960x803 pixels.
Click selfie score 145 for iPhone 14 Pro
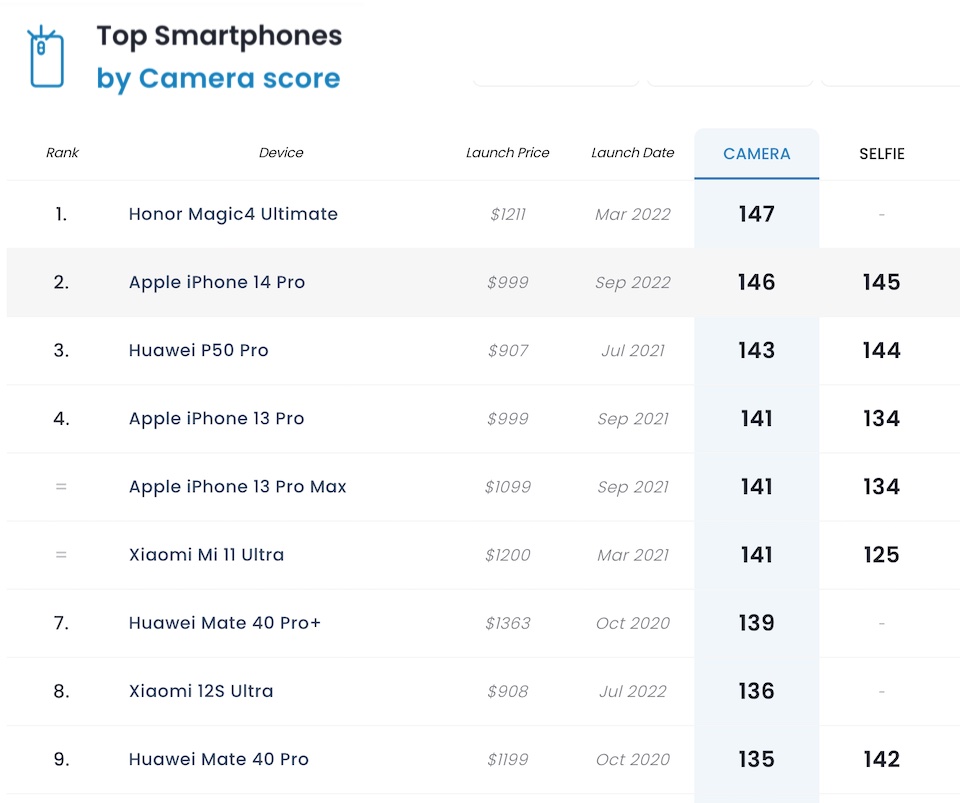coord(881,282)
